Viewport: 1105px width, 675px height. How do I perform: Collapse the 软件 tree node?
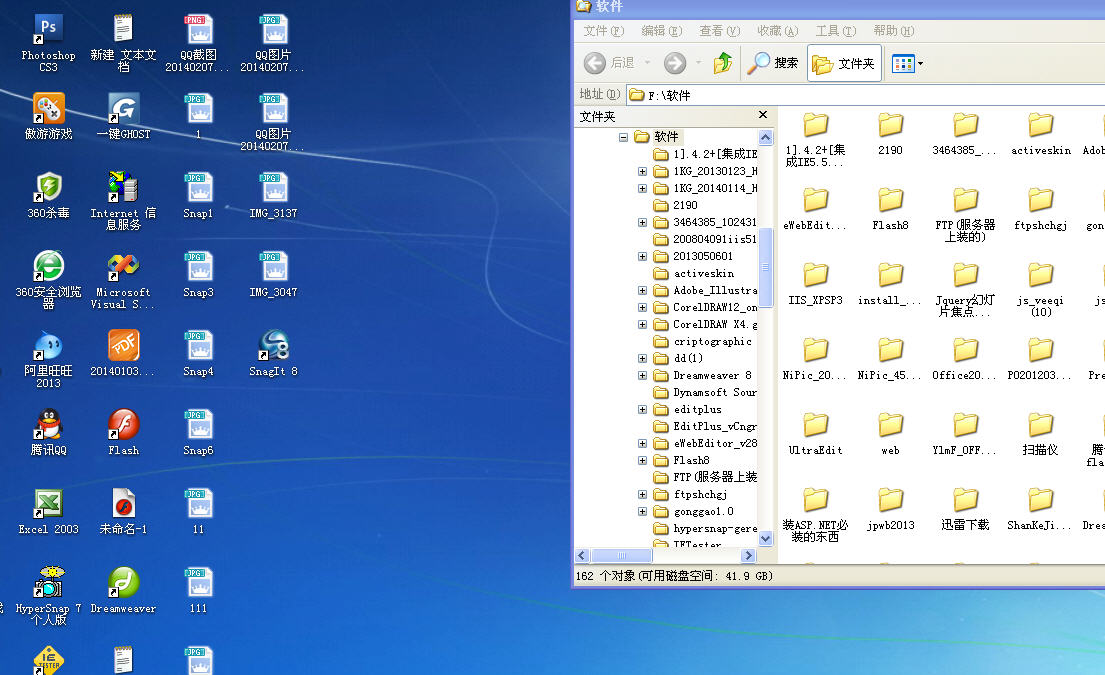pos(623,137)
